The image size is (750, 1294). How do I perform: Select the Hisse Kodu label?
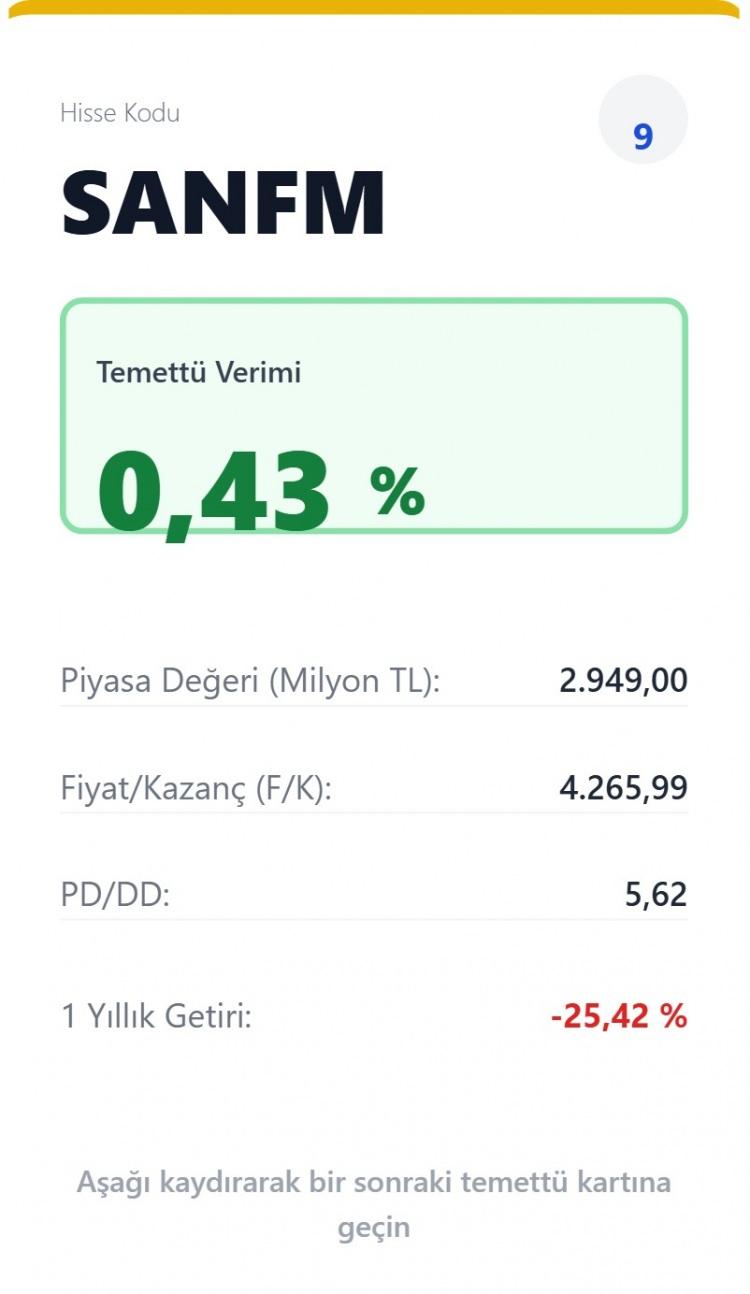coord(120,113)
